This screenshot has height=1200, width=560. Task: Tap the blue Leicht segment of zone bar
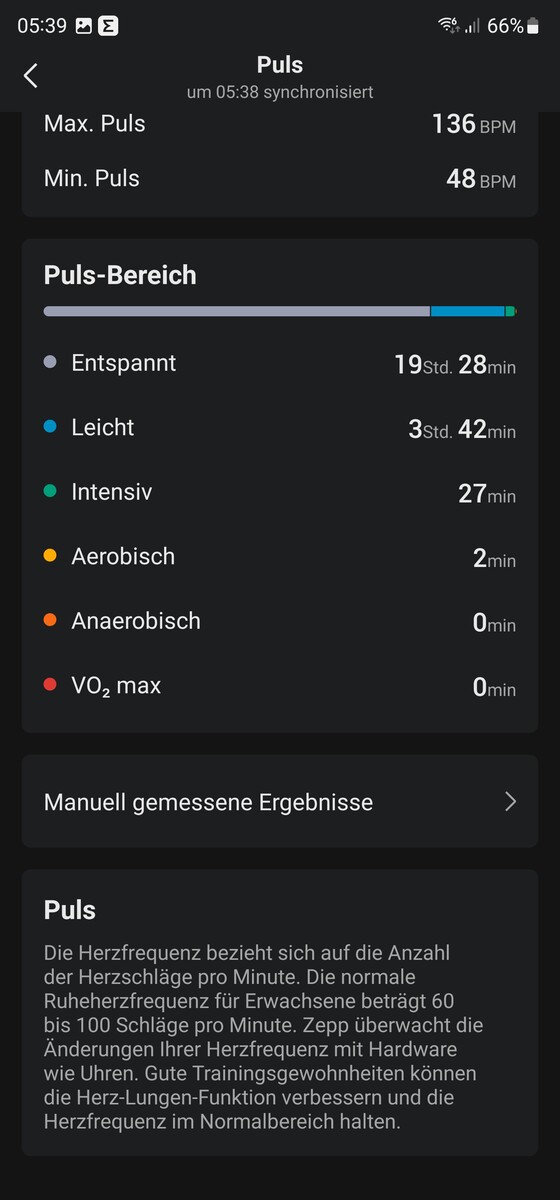[467, 312]
